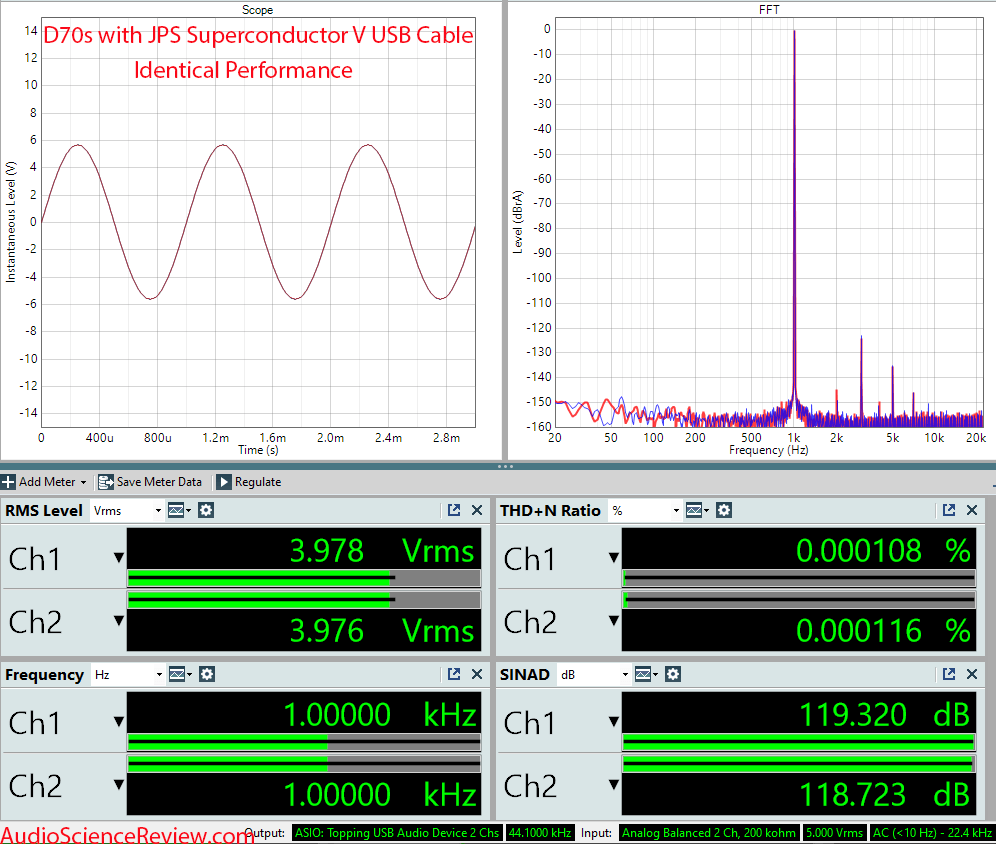996x844 pixels.
Task: Click the panel splitter dots handle
Action: coord(505,467)
